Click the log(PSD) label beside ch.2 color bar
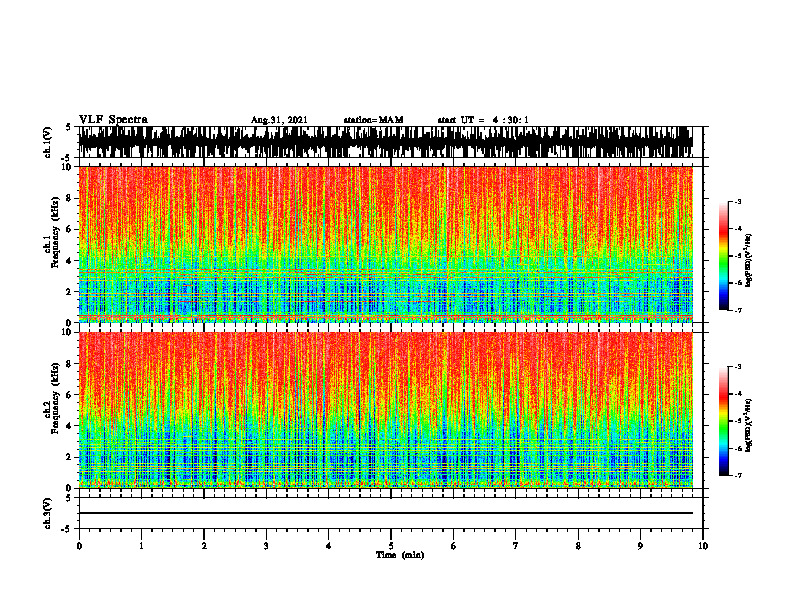The image size is (792, 612). [x=749, y=426]
